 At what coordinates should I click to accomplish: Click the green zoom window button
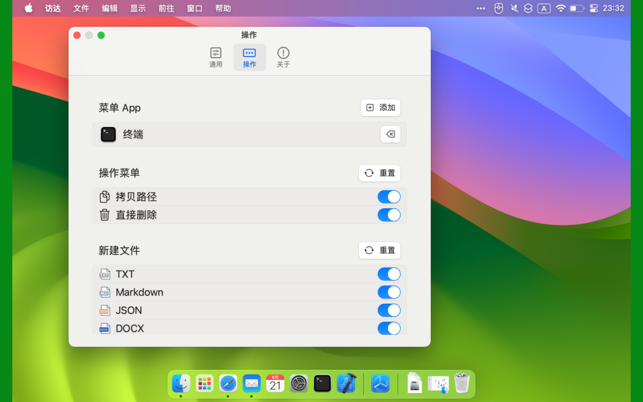coord(101,35)
